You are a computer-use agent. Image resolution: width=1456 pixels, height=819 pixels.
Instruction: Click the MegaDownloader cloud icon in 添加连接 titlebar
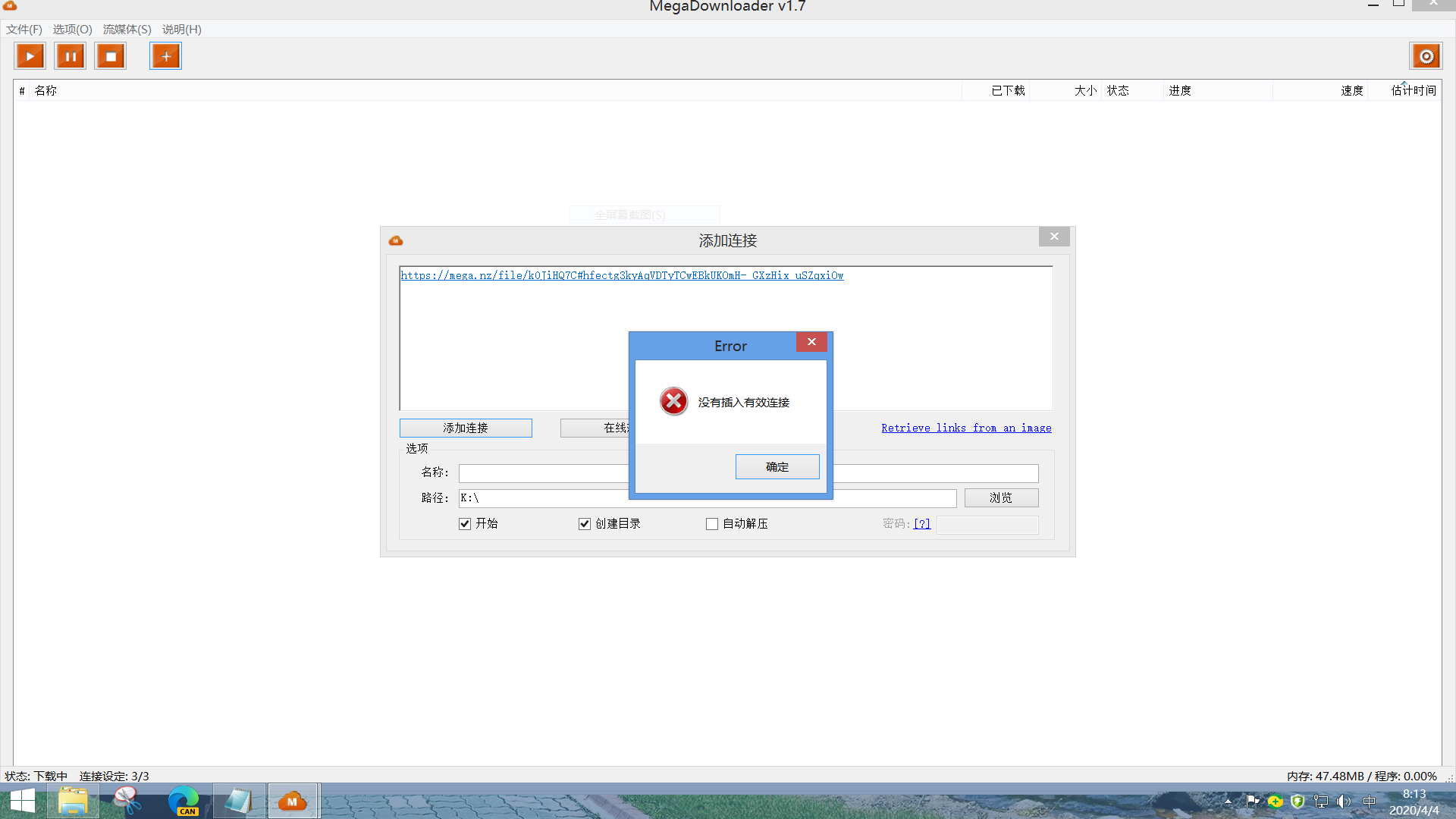pyautogui.click(x=396, y=240)
